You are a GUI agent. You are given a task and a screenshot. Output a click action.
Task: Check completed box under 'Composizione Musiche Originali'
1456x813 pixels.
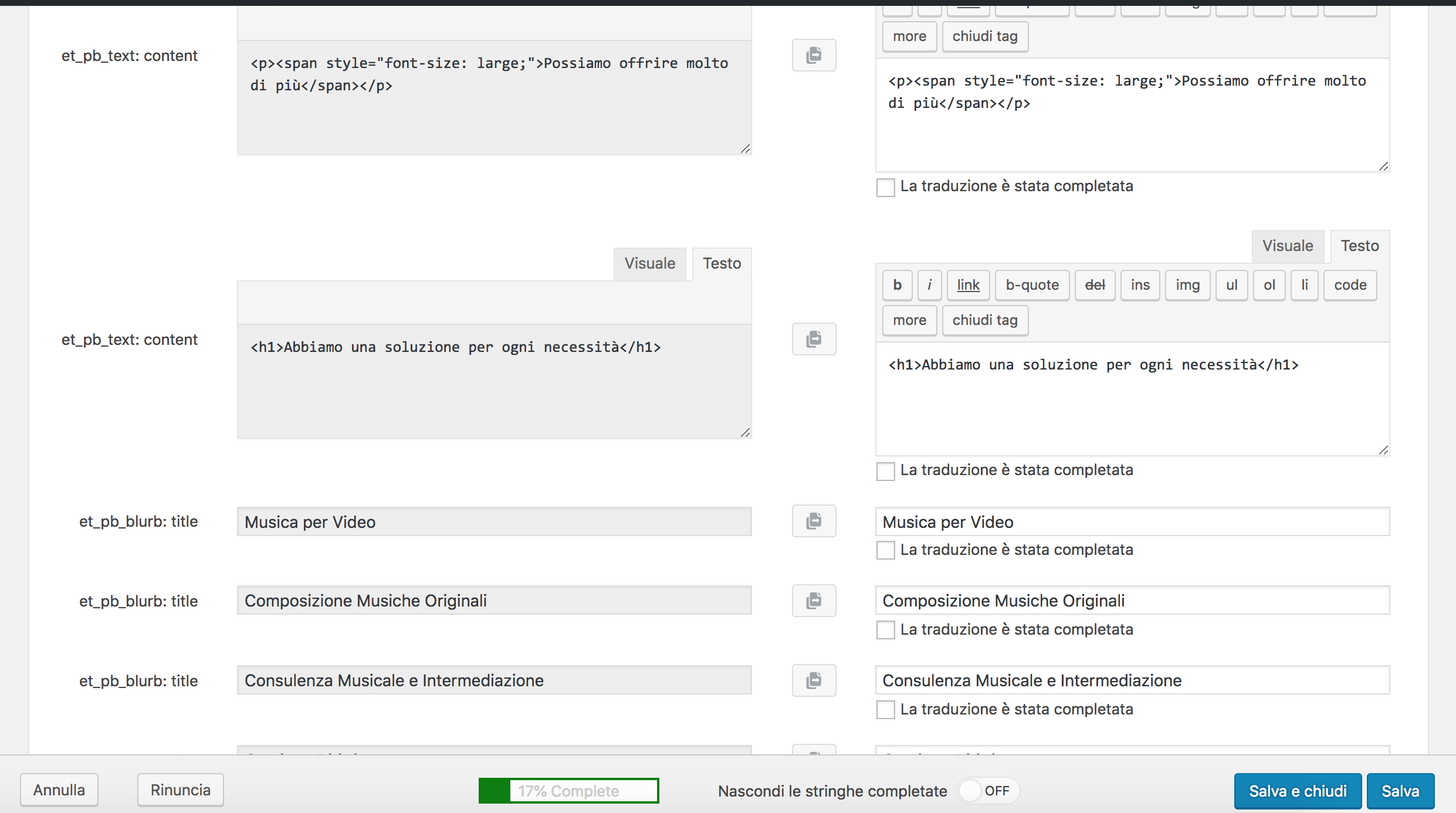tap(885, 630)
